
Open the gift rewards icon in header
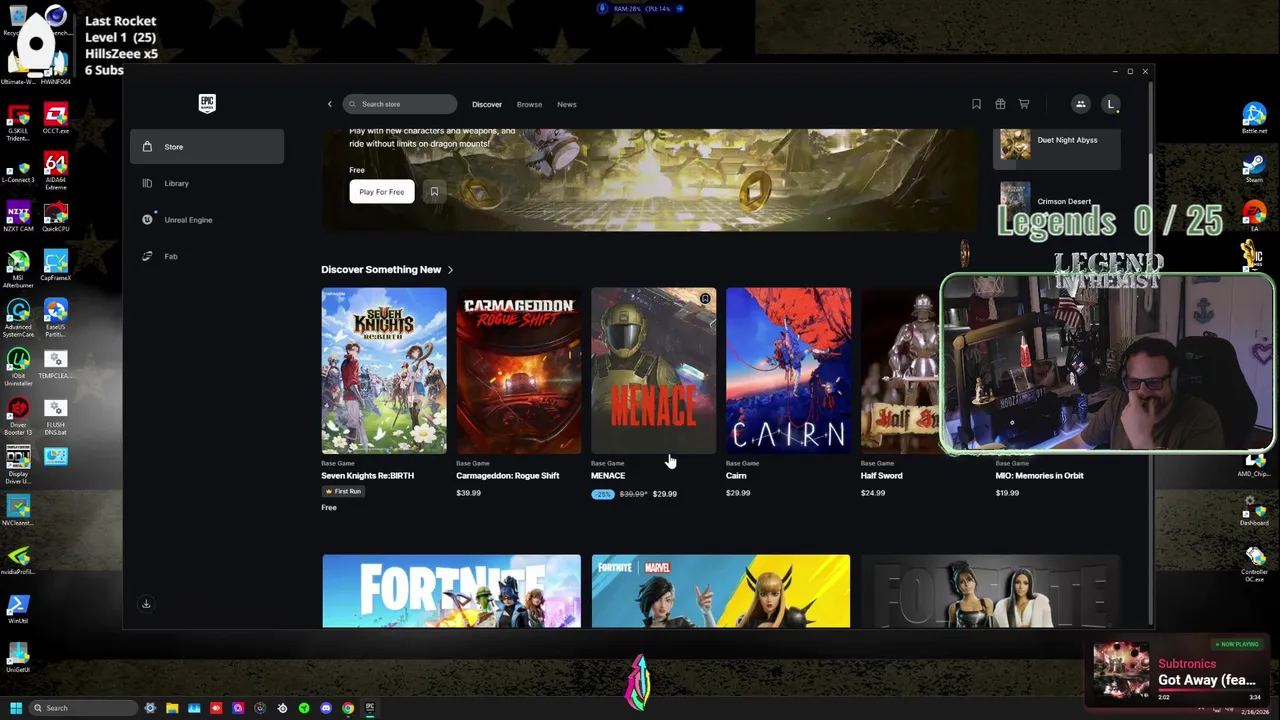tap(1000, 104)
